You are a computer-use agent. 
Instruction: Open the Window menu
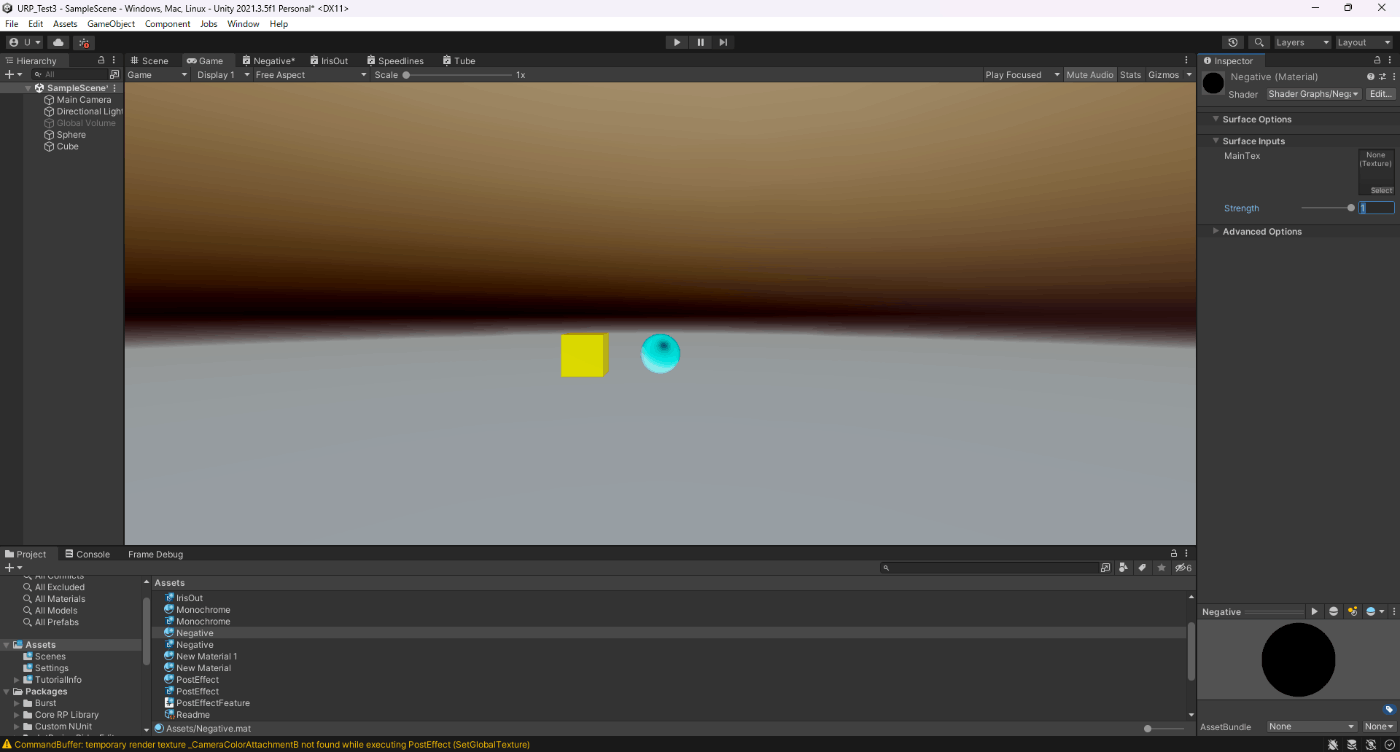(243, 24)
